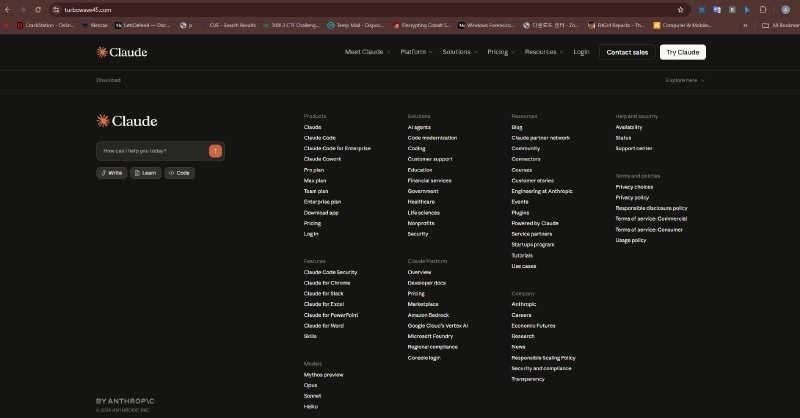Open the Decrypting Cobalt S... bookmark
Screen dimensions: 800x418
[422, 25]
